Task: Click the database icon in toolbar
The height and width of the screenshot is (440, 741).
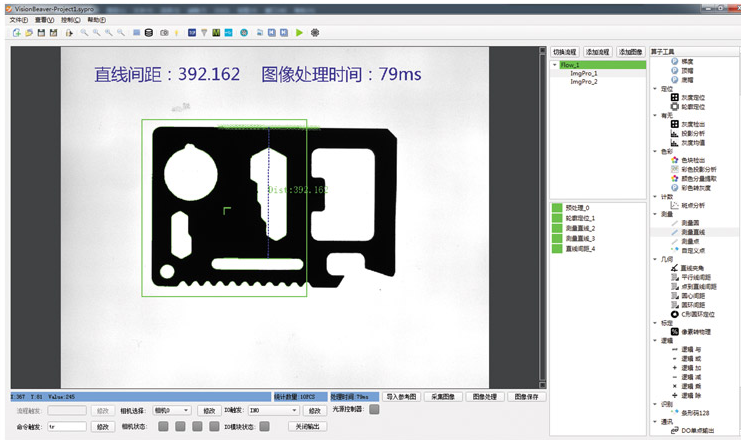Action: point(149,33)
